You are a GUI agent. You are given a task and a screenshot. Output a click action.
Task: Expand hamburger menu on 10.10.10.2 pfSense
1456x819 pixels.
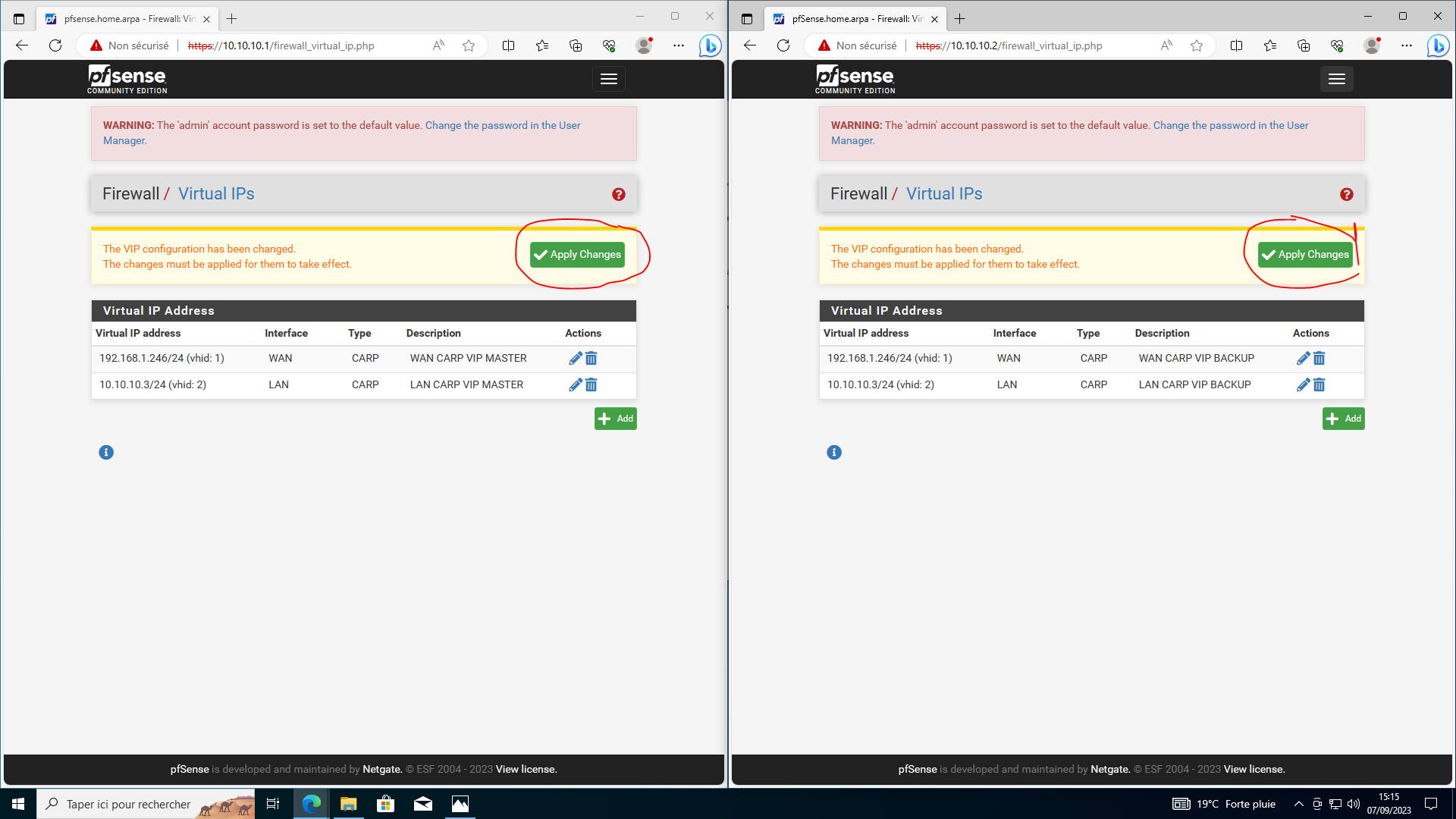pos(1337,79)
